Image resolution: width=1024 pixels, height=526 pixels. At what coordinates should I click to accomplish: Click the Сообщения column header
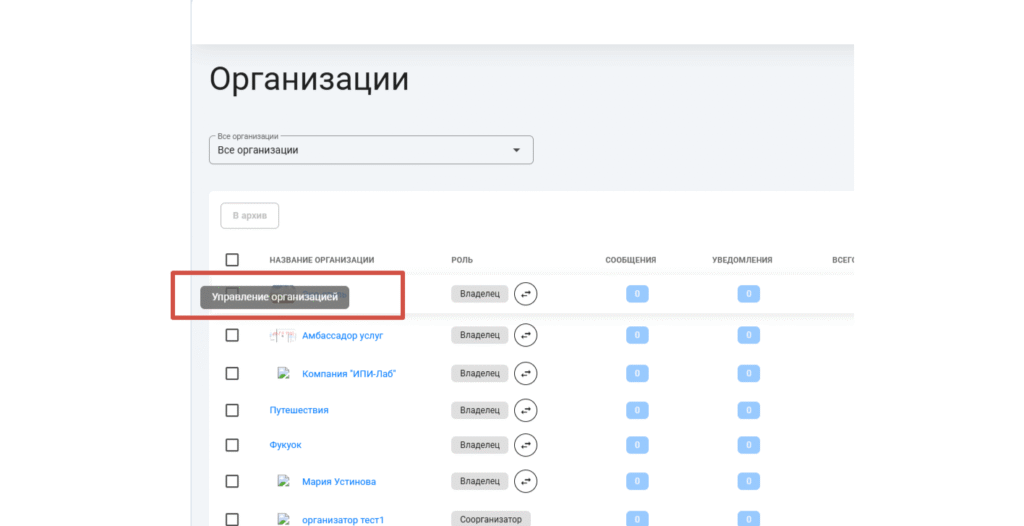(630, 260)
